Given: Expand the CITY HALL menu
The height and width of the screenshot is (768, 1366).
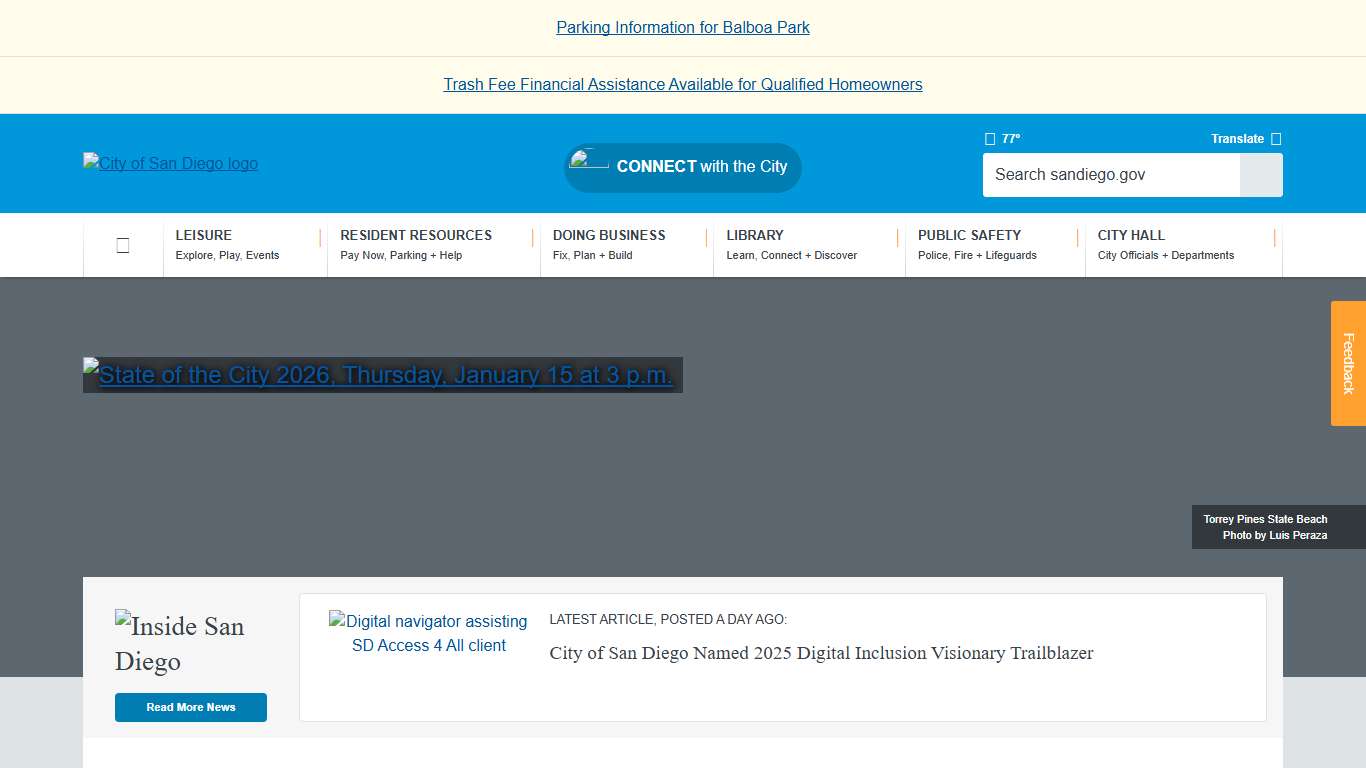Looking at the screenshot, I should coord(1131,245).
